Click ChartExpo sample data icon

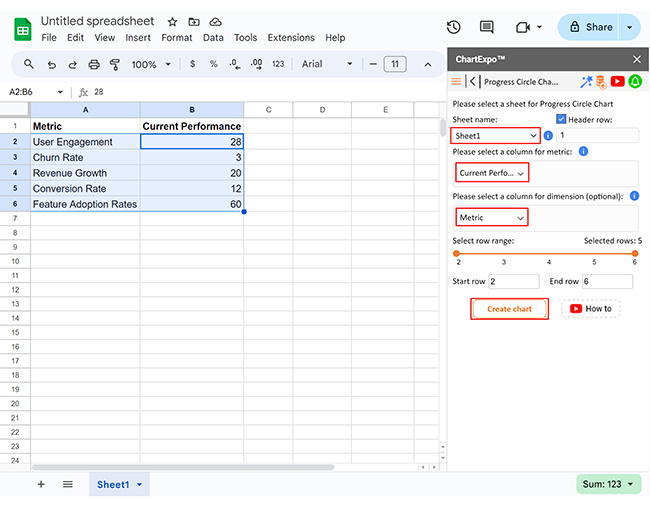coord(601,82)
